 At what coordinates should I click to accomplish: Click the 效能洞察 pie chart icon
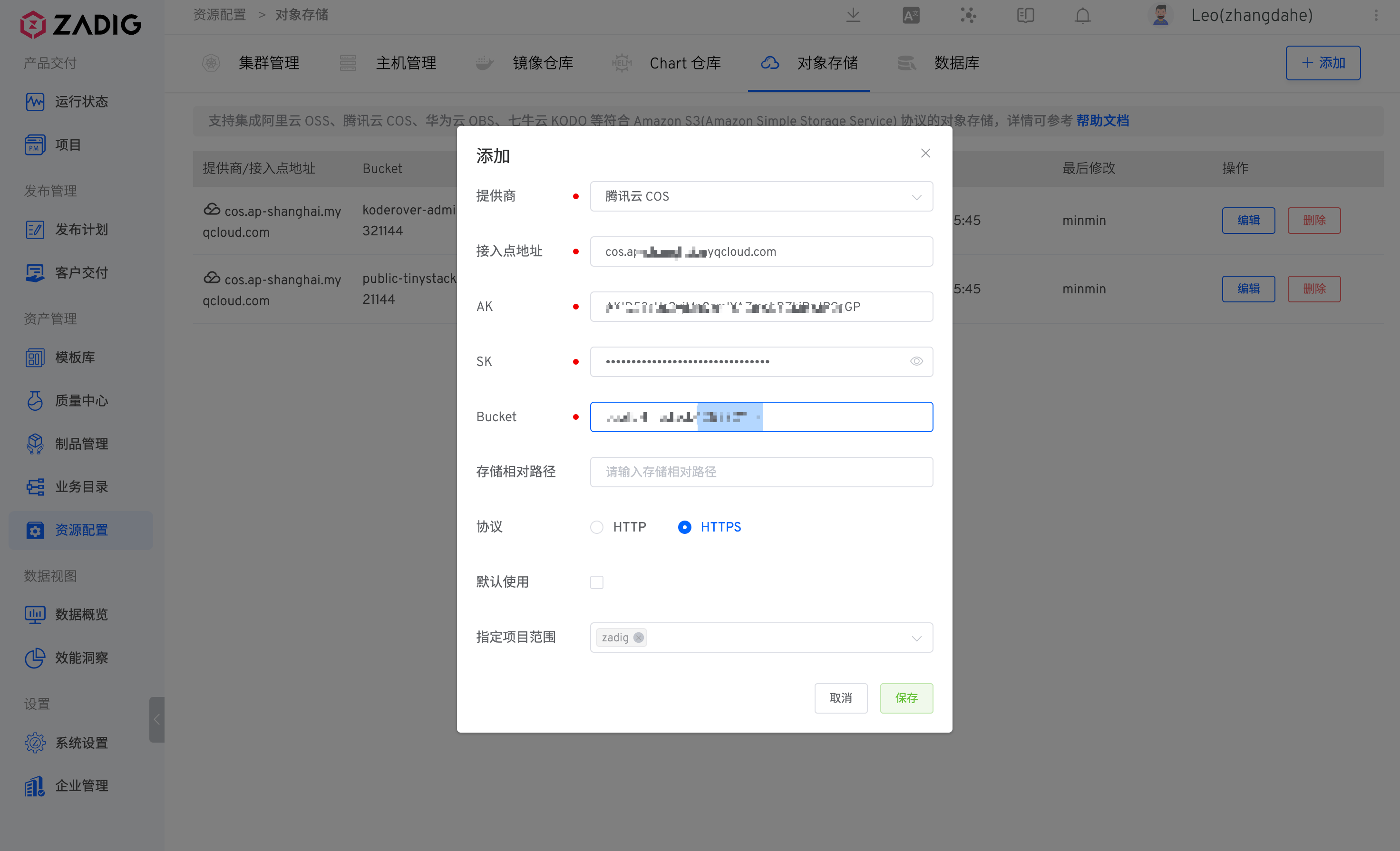point(35,658)
